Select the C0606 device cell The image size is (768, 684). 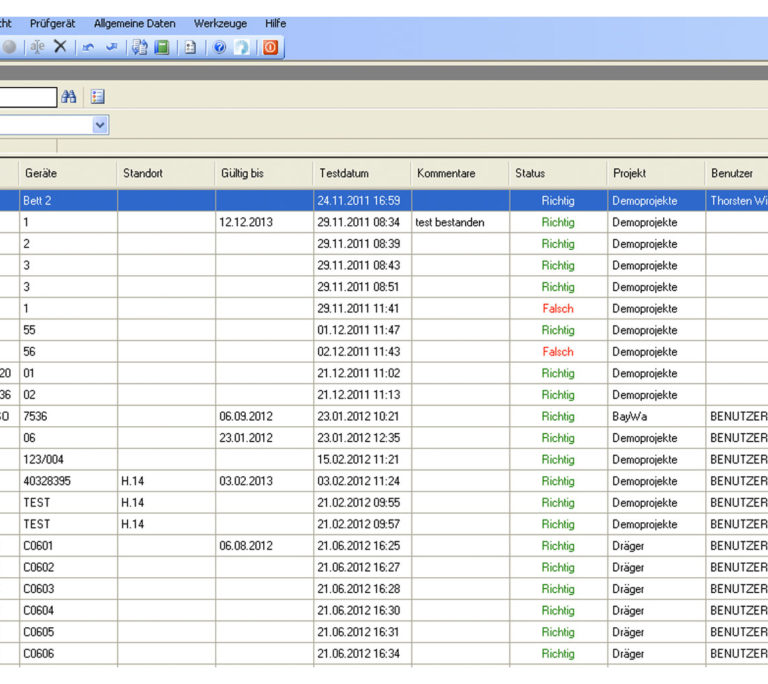pos(69,654)
